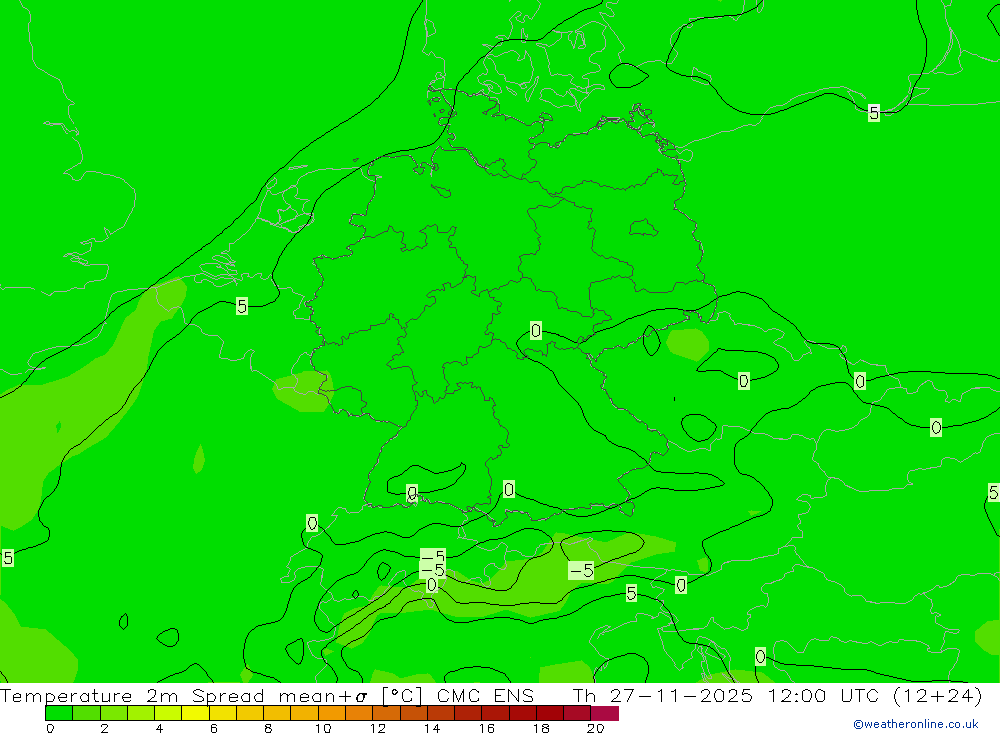Click the 'mean+σ' text in the caption

pos(323,696)
